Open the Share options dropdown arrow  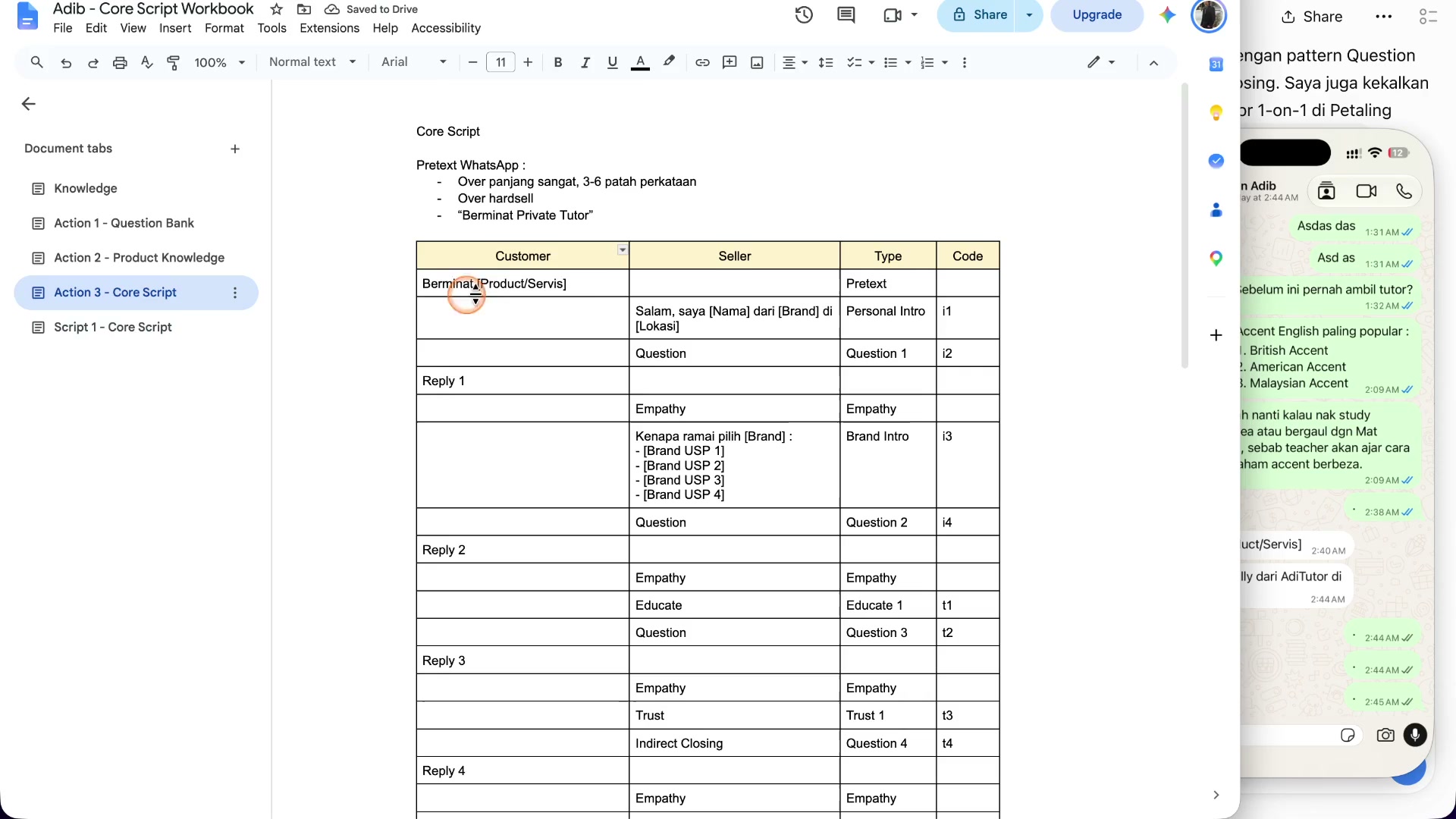(x=1029, y=15)
